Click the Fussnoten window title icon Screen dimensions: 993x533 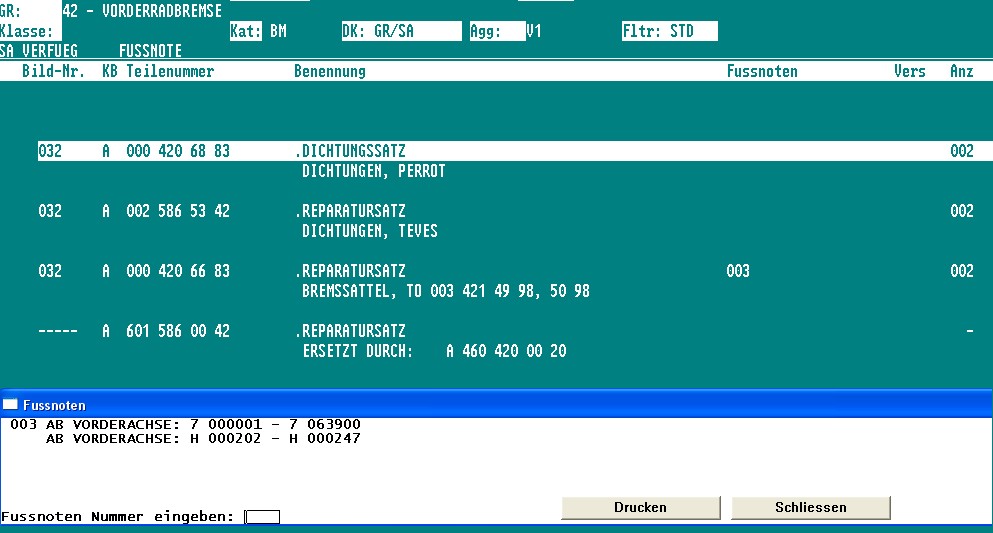point(10,405)
